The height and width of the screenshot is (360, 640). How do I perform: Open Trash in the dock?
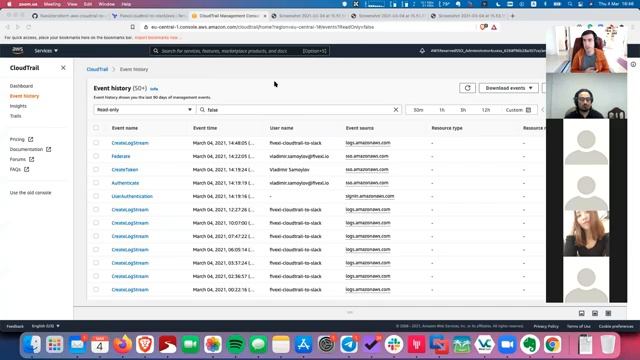(608, 345)
